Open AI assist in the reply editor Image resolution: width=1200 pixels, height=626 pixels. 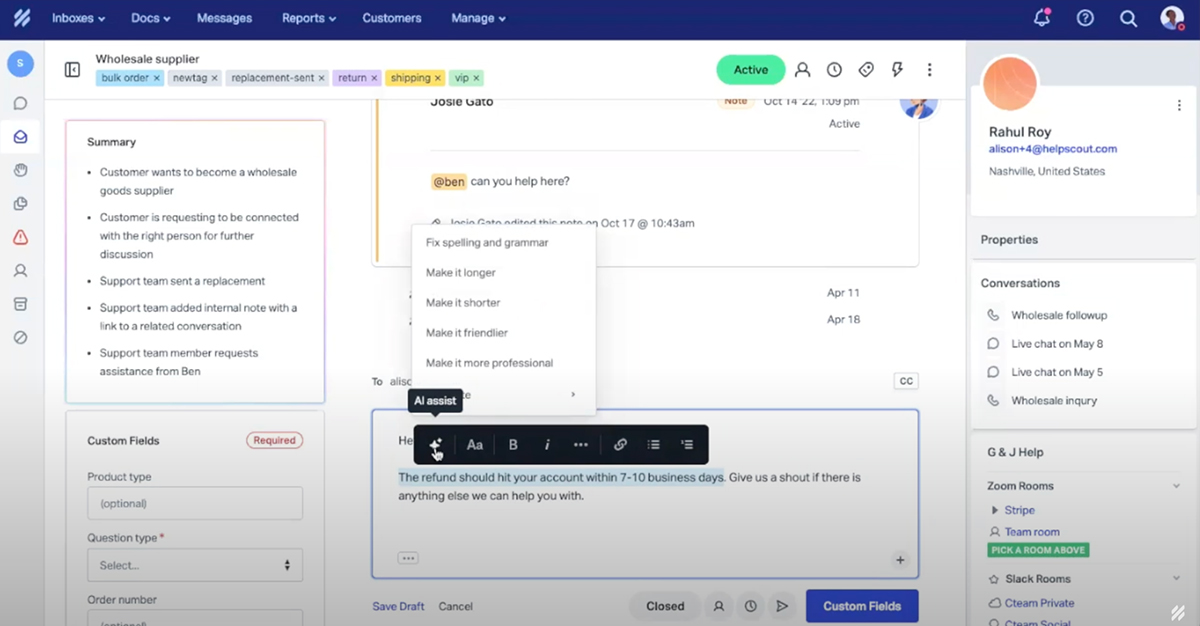pyautogui.click(x=435, y=444)
